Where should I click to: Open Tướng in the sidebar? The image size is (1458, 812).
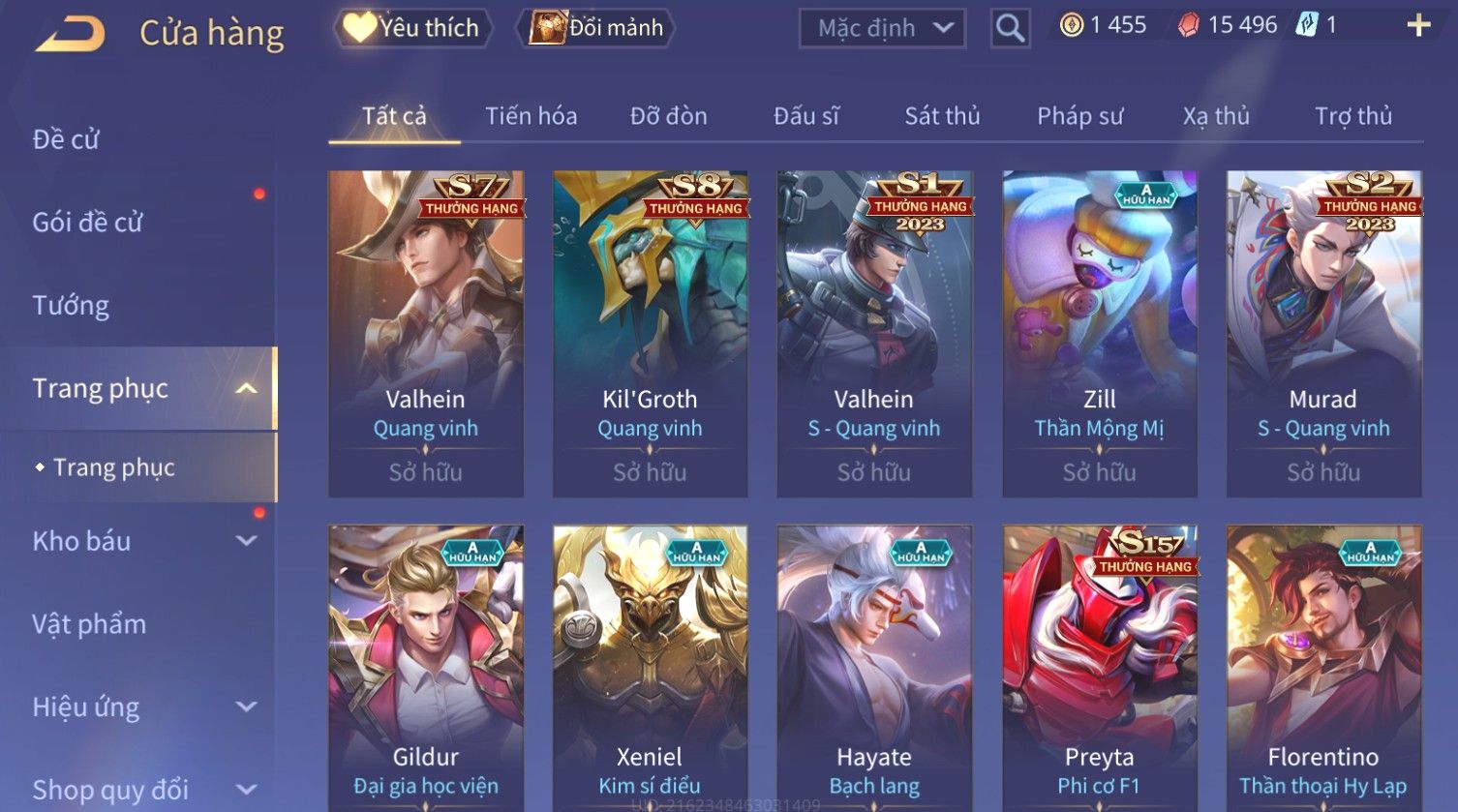(x=71, y=306)
